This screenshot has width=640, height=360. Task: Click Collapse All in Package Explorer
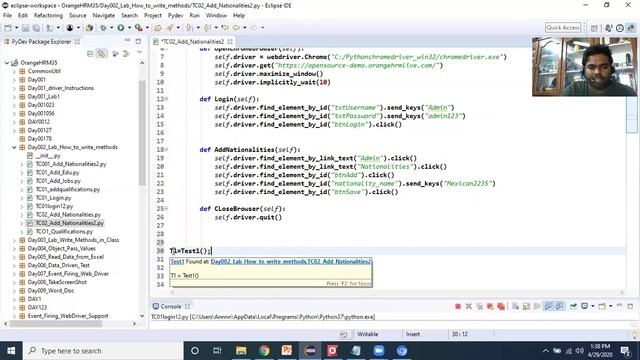click(90, 54)
